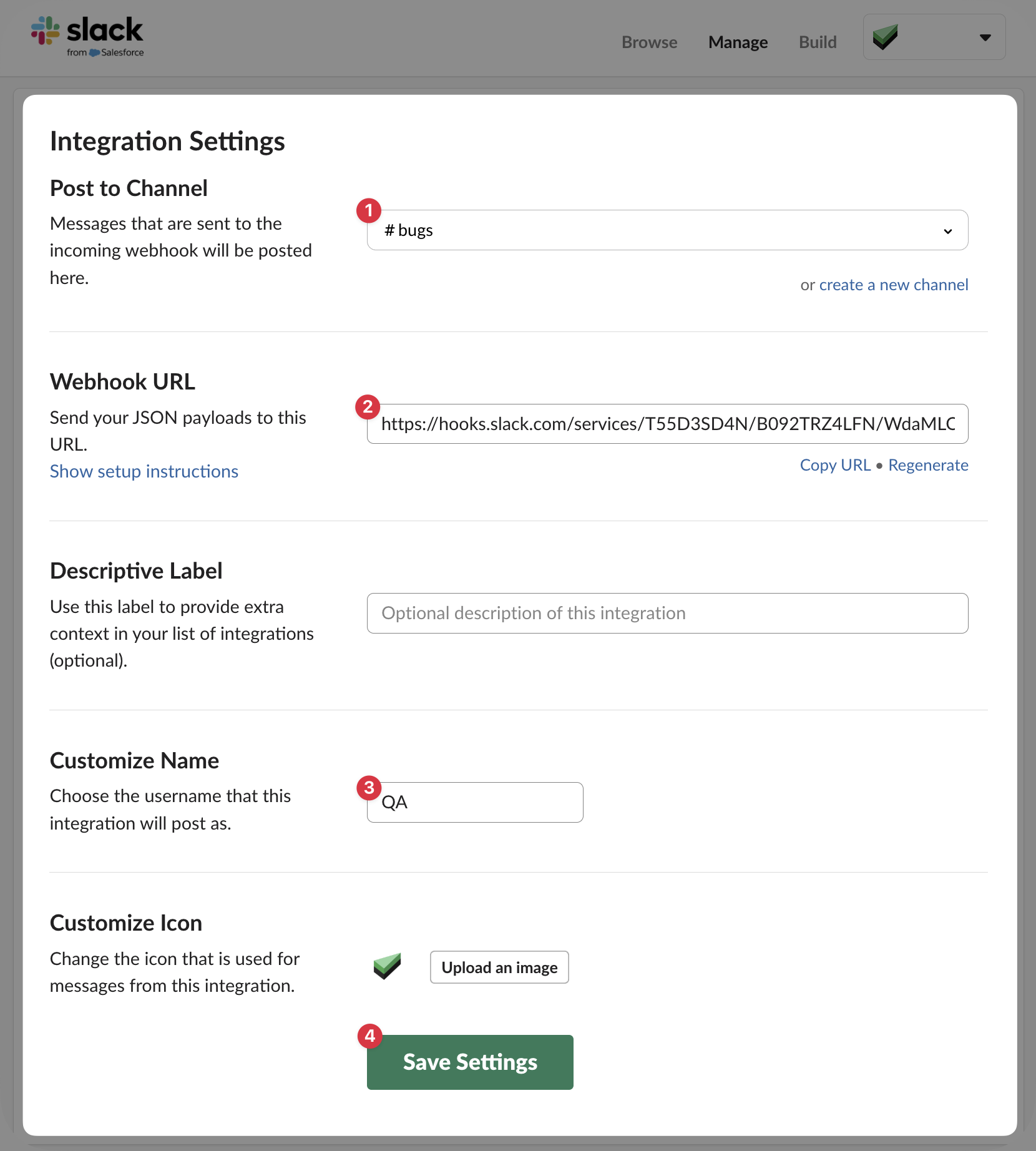1036x1151 pixels.
Task: Click the red annotation marker numbered 2
Action: tap(368, 407)
